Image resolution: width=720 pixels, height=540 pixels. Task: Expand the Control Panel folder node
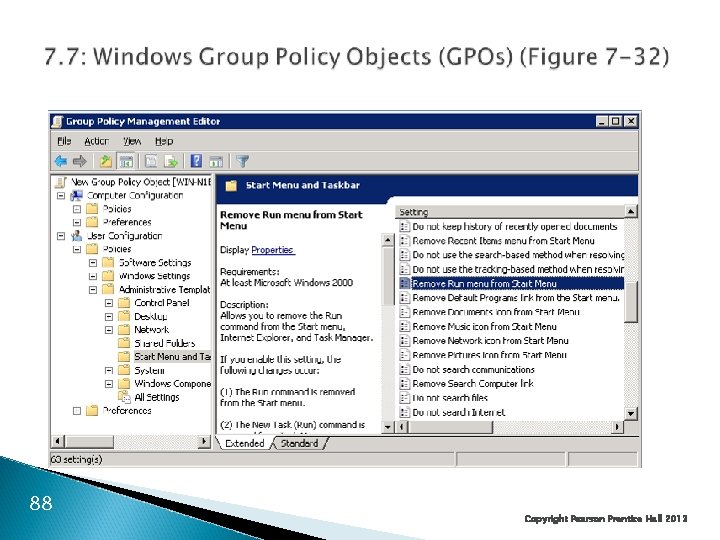tap(109, 303)
